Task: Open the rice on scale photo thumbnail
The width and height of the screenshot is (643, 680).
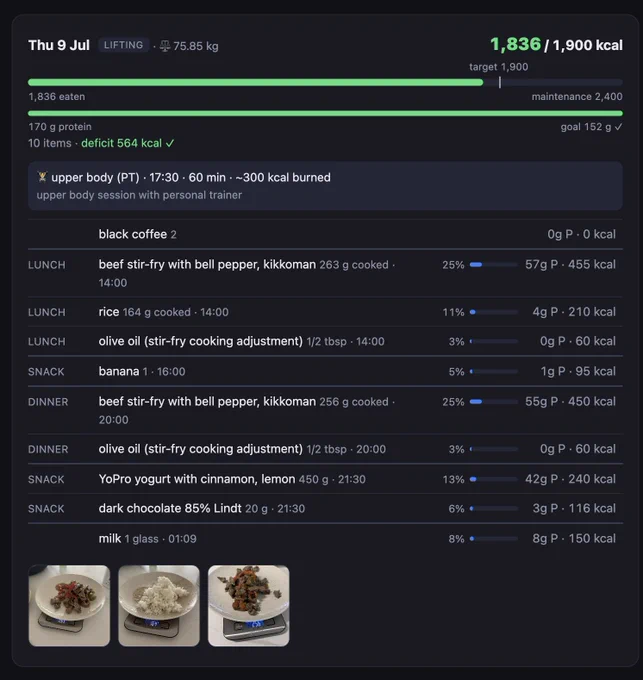Action: (159, 605)
